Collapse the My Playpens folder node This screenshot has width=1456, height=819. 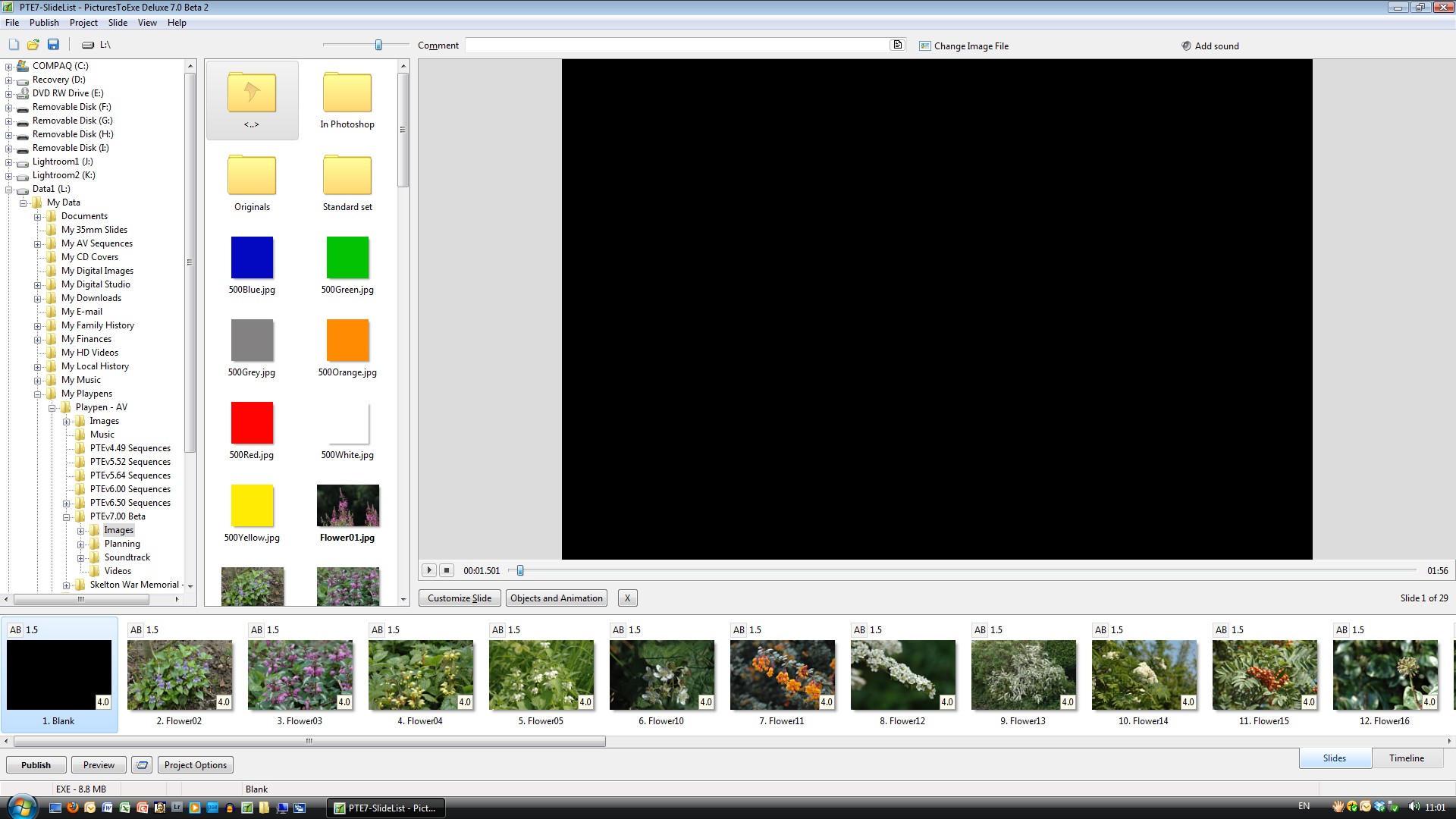37,394
